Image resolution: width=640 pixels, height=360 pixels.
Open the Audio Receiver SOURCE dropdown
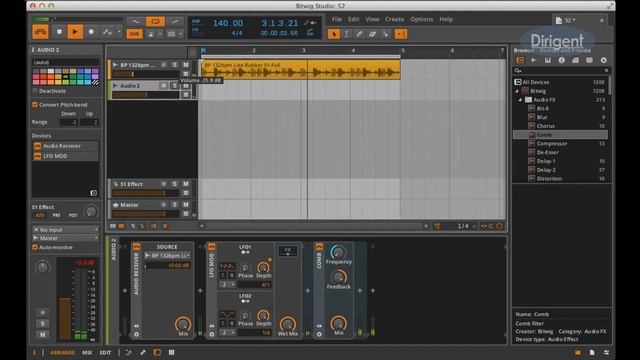point(167,256)
